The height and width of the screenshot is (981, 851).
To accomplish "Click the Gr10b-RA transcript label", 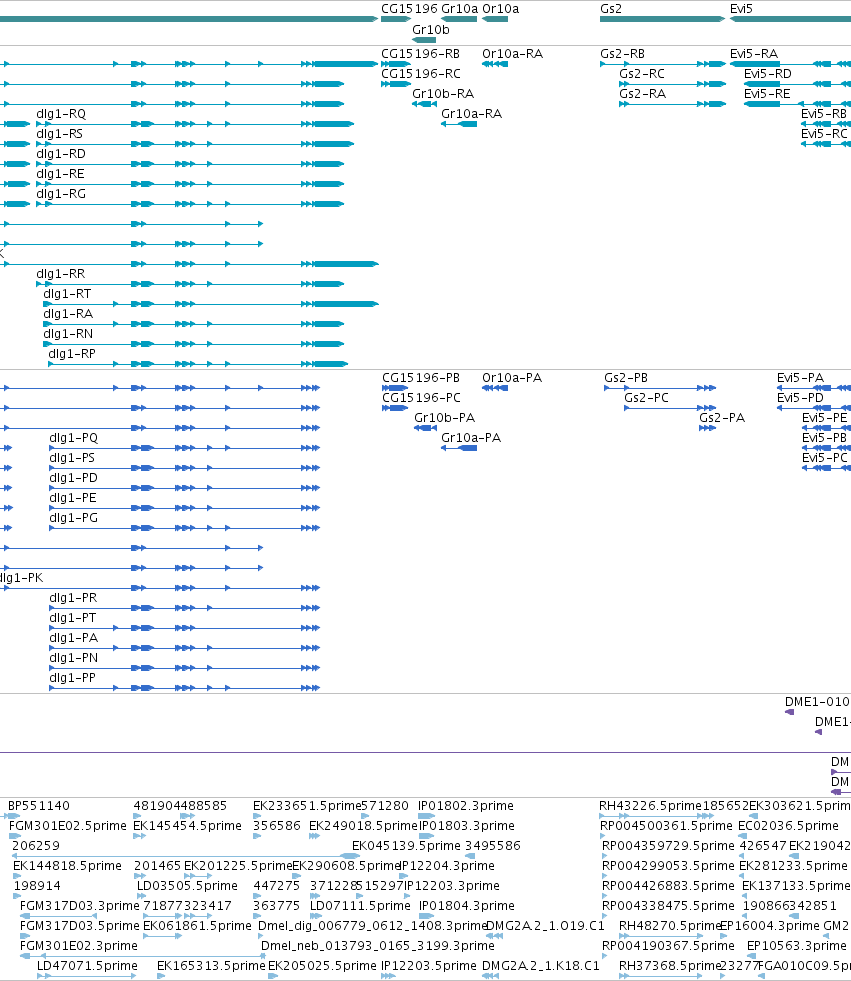I will (443, 94).
